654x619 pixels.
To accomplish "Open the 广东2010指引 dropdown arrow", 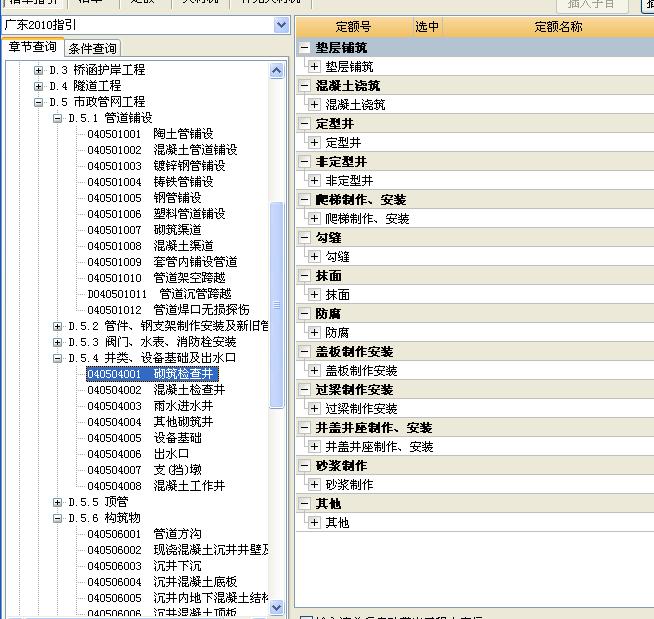I will click(282, 25).
